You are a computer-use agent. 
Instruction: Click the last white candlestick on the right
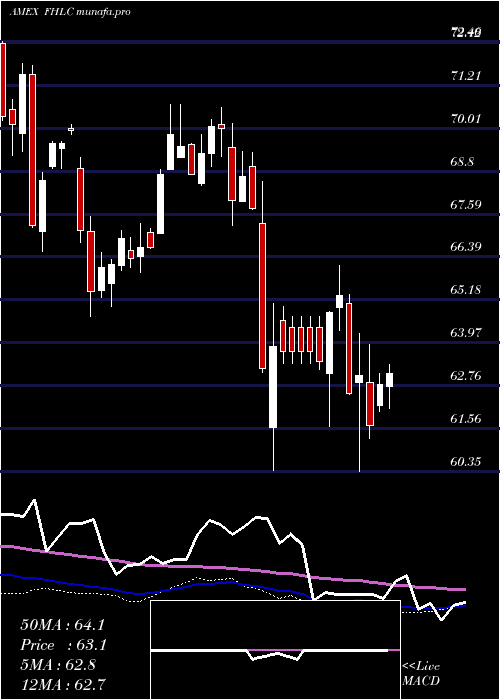[x=389, y=380]
